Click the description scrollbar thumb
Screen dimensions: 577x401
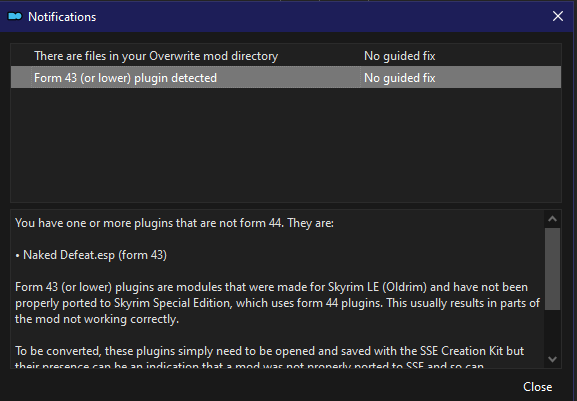pyautogui.click(x=552, y=269)
